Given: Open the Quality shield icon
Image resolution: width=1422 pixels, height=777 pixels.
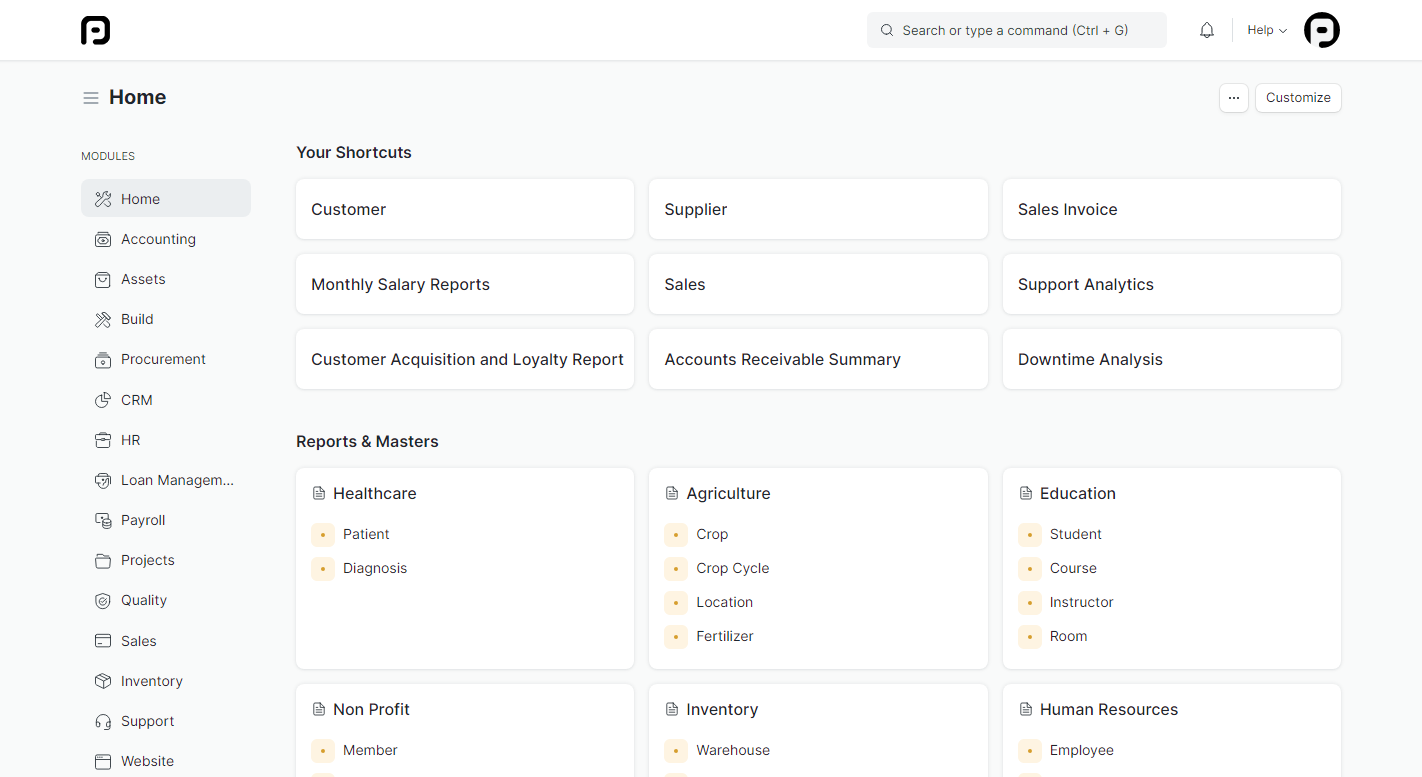Looking at the screenshot, I should [x=103, y=601].
